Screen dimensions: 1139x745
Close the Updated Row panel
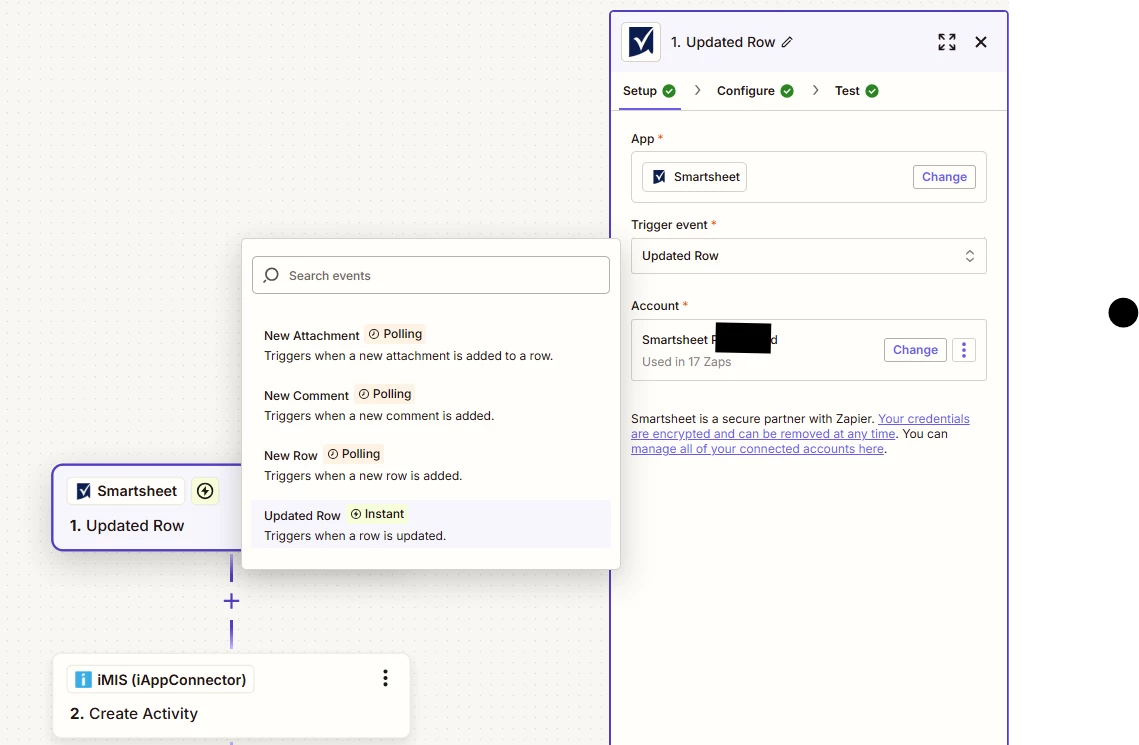pos(981,42)
